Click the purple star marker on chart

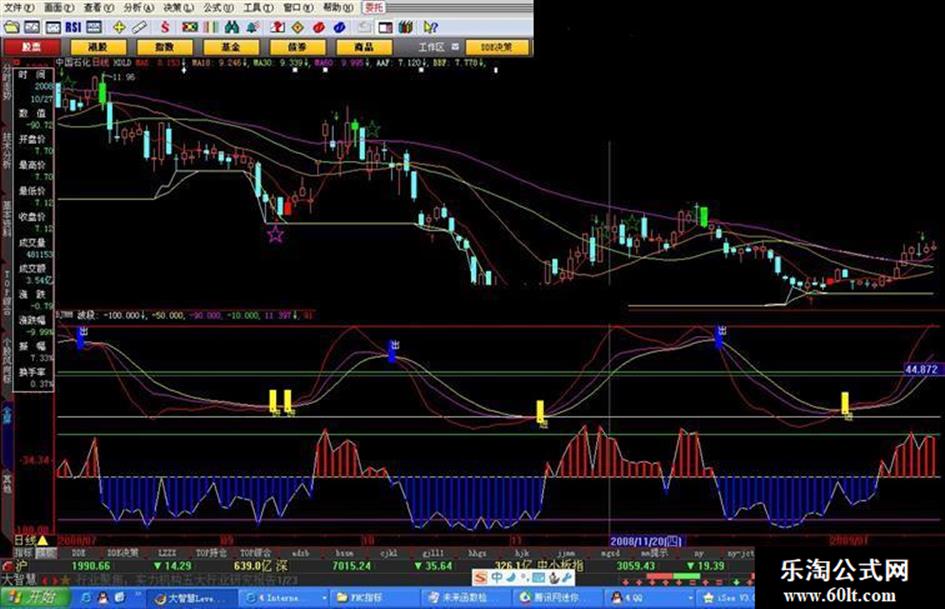pos(275,235)
